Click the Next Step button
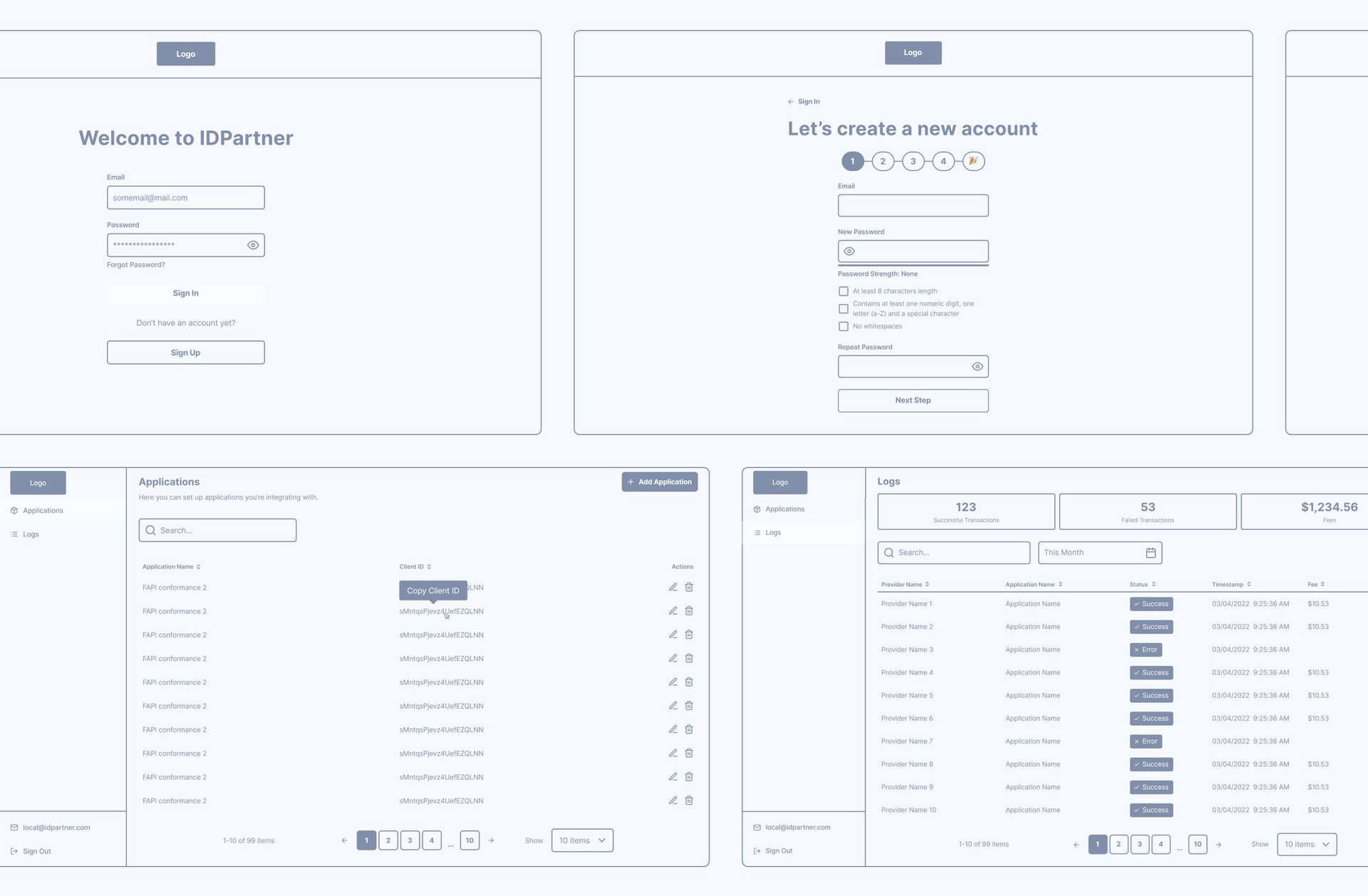This screenshot has width=1368, height=896. click(x=912, y=400)
